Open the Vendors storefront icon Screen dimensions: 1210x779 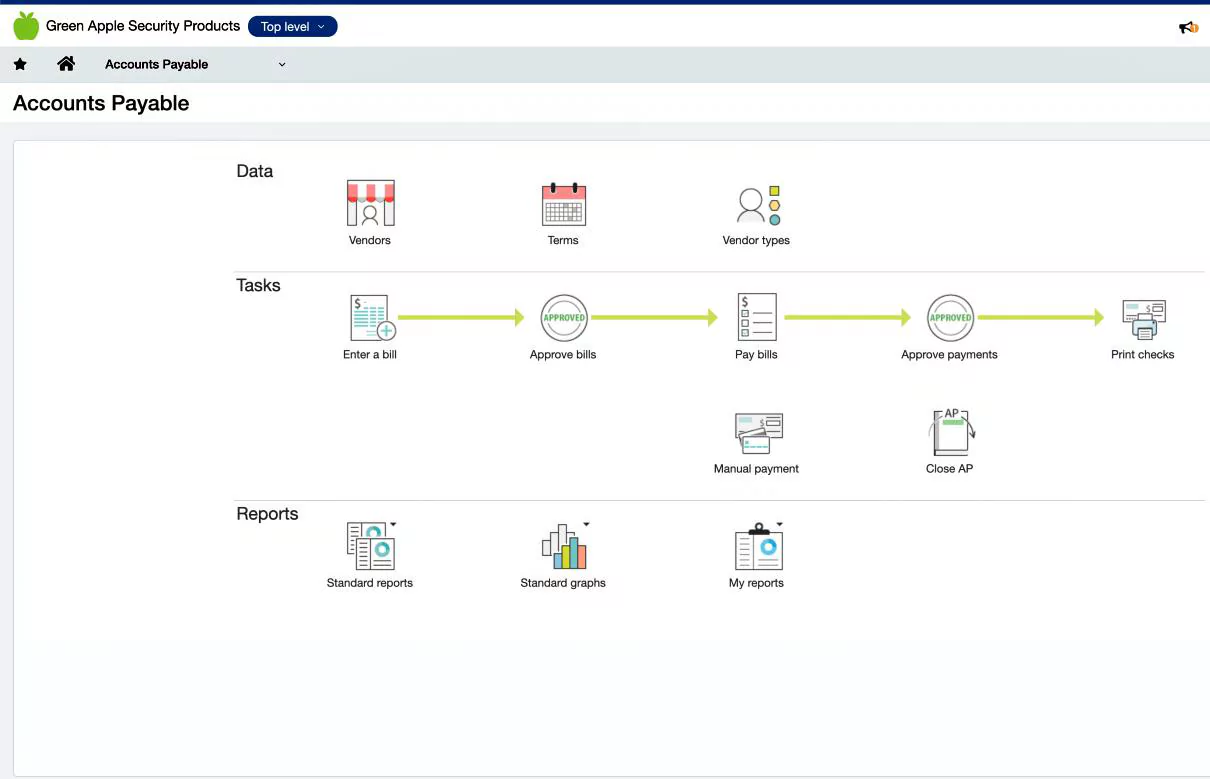click(x=370, y=204)
